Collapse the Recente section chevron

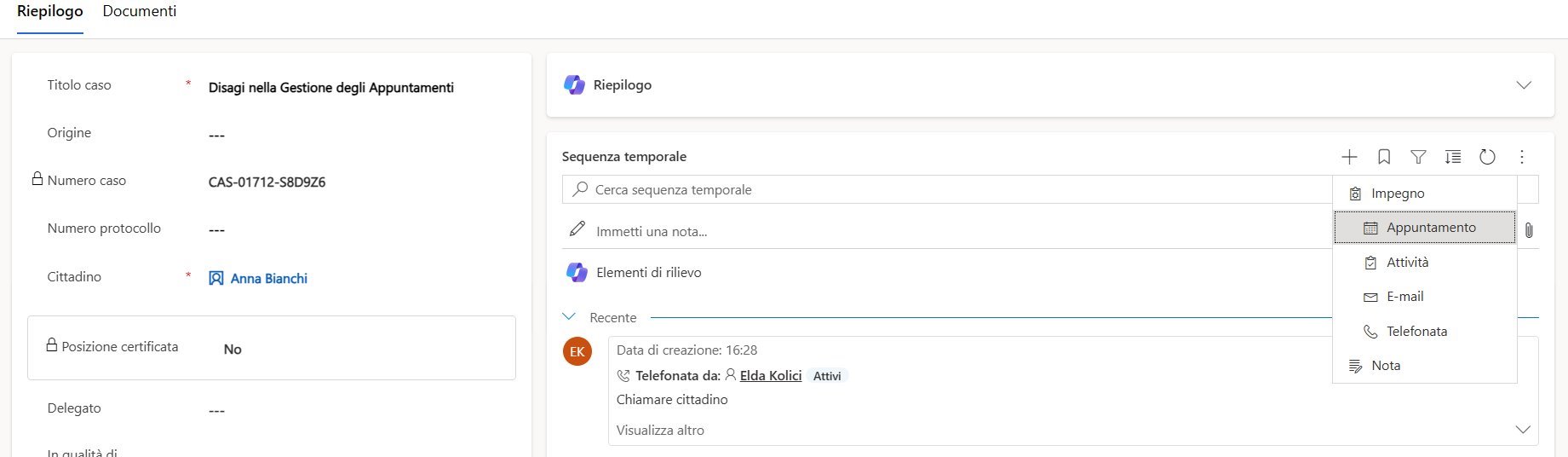[569, 316]
